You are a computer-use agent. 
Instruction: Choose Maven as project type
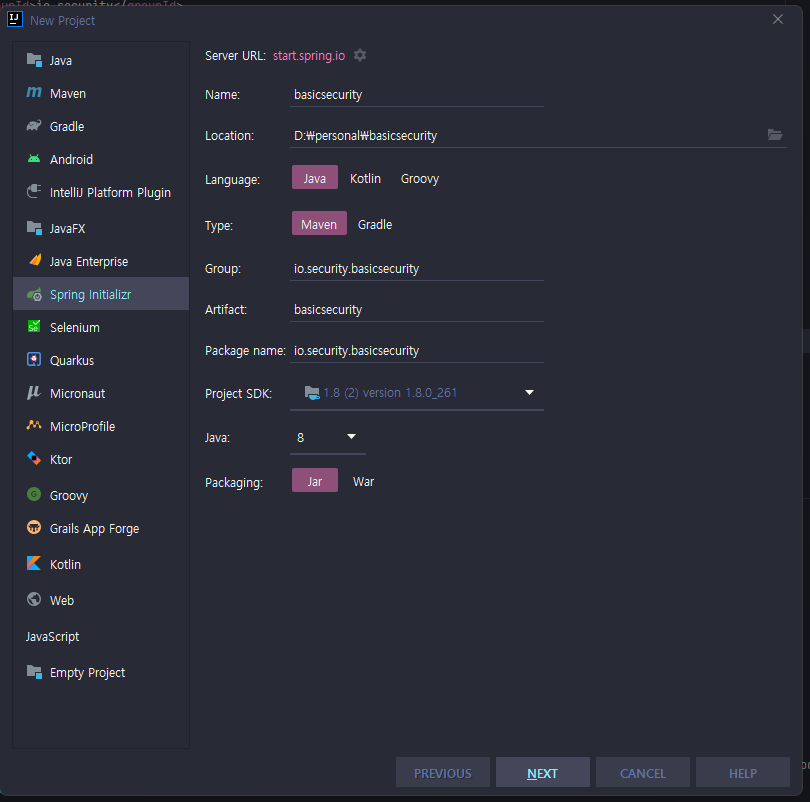click(319, 223)
